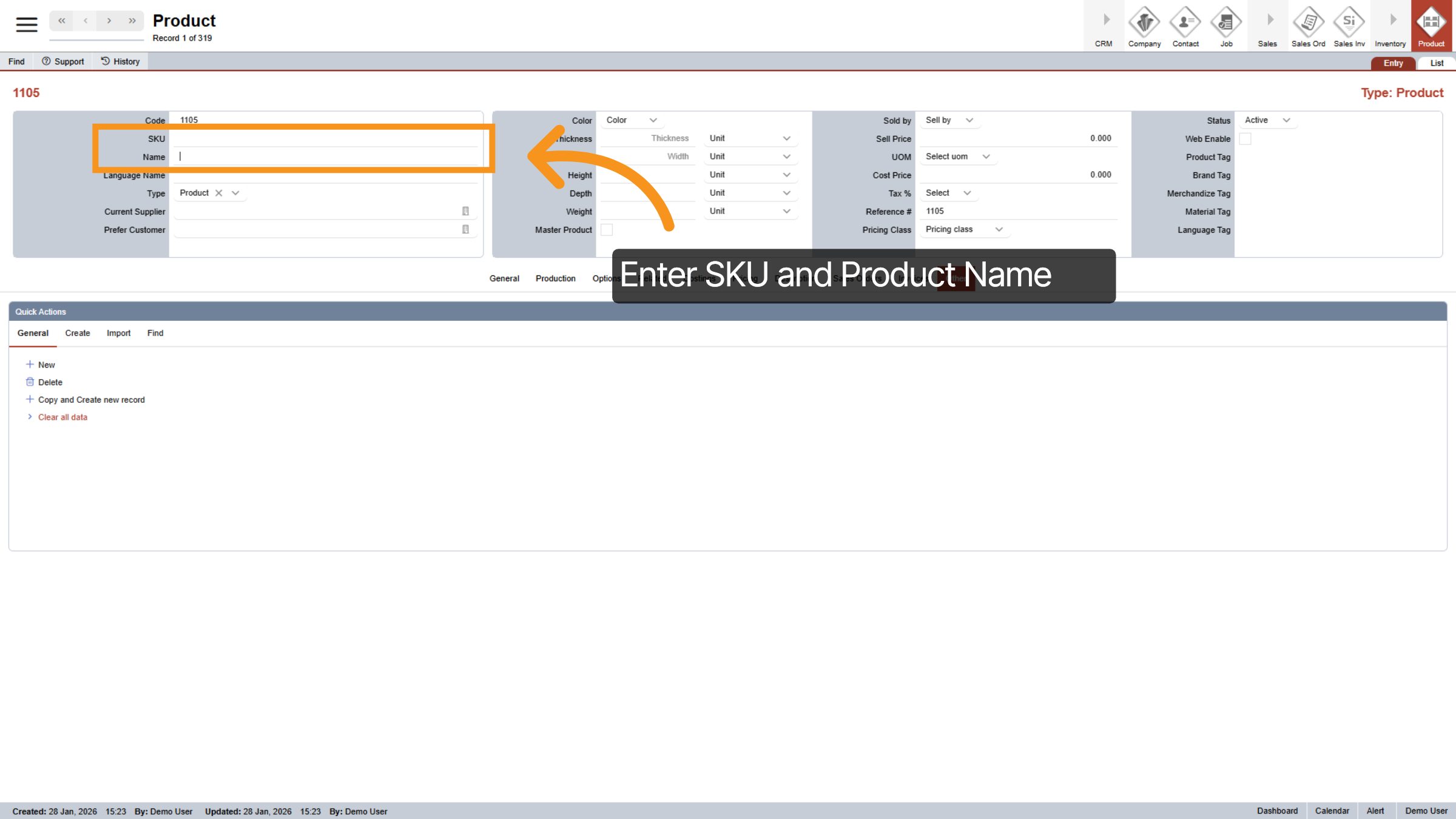Open the CRM module icon
This screenshot has width=1456, height=819.
(1104, 24)
